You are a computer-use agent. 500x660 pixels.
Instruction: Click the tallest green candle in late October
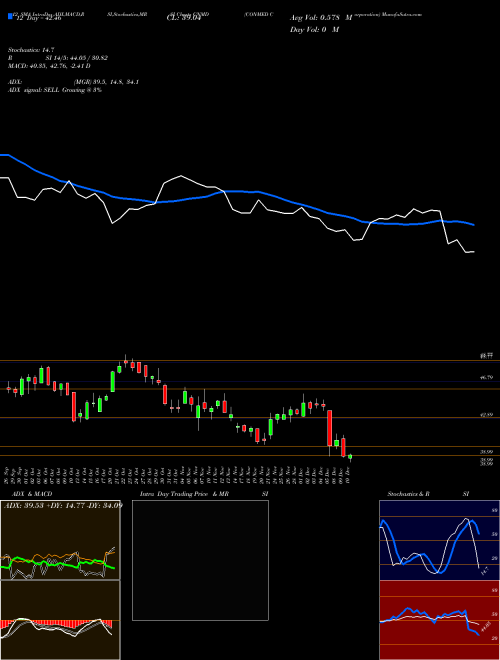click(113, 381)
